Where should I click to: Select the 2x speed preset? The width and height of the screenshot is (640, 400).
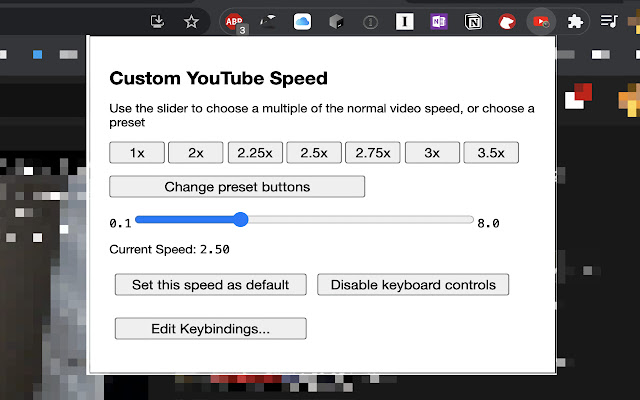[196, 153]
